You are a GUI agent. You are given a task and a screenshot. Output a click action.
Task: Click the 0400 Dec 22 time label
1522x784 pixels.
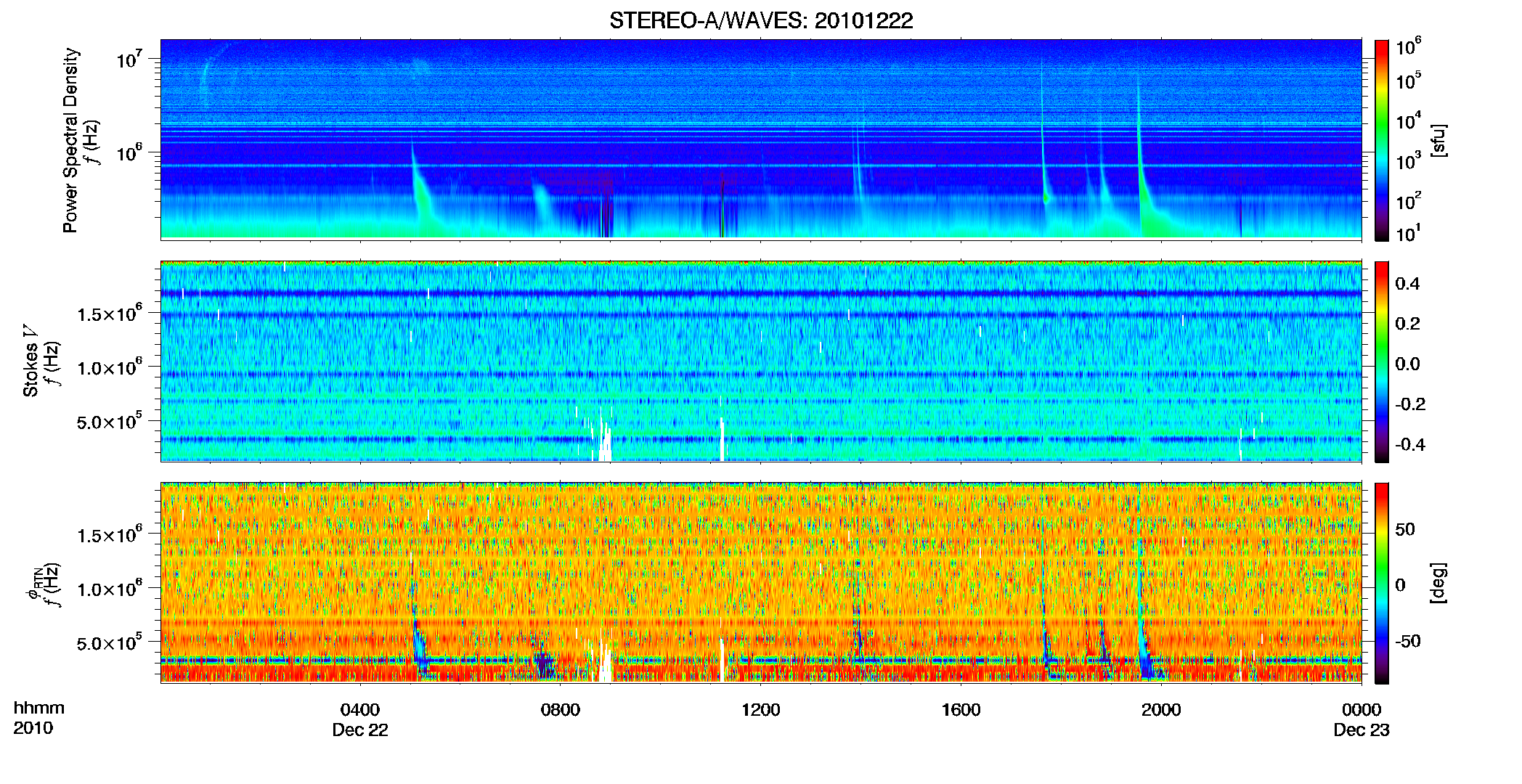[360, 719]
